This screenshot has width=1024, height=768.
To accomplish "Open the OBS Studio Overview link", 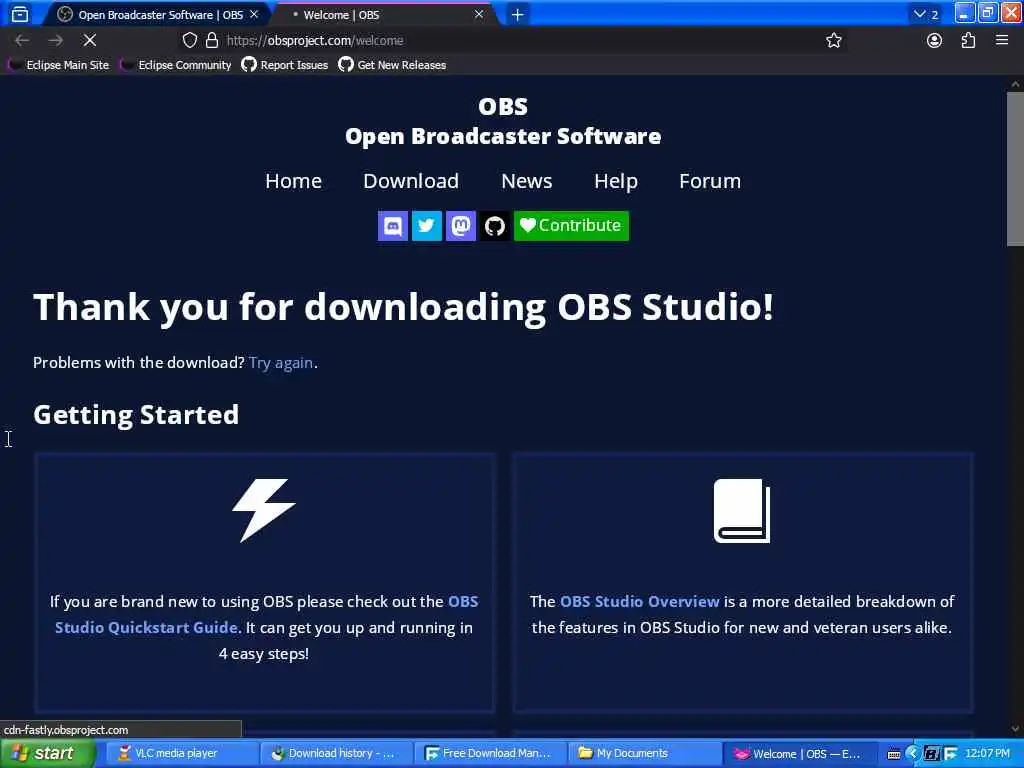I will [x=639, y=601].
